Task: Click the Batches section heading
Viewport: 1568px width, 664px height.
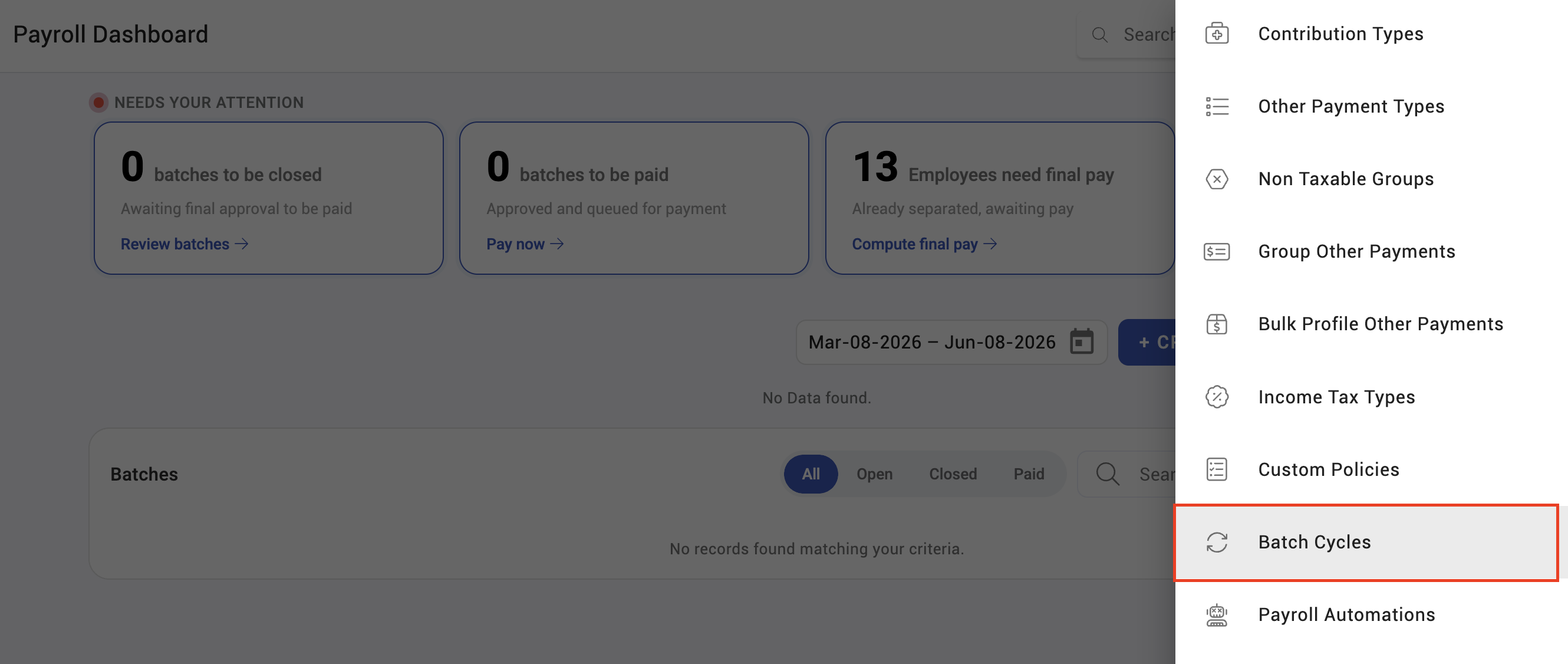Action: pyautogui.click(x=144, y=474)
